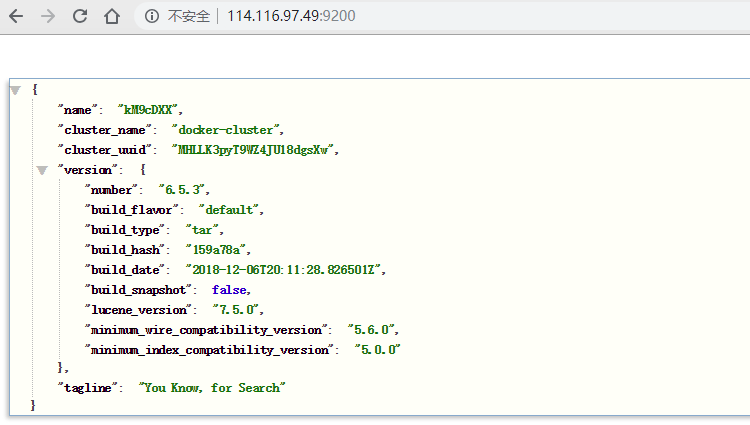
Task: Click the "cluster_uuid" key
Action: pyautogui.click(x=104, y=150)
